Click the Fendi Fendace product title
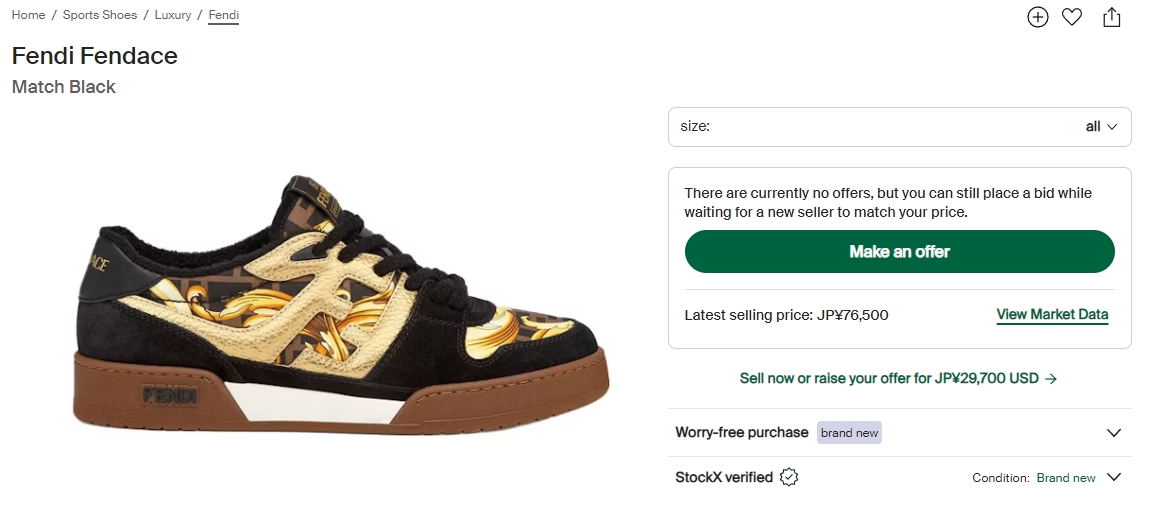Image resolution: width=1149 pixels, height=512 pixels. coord(95,56)
